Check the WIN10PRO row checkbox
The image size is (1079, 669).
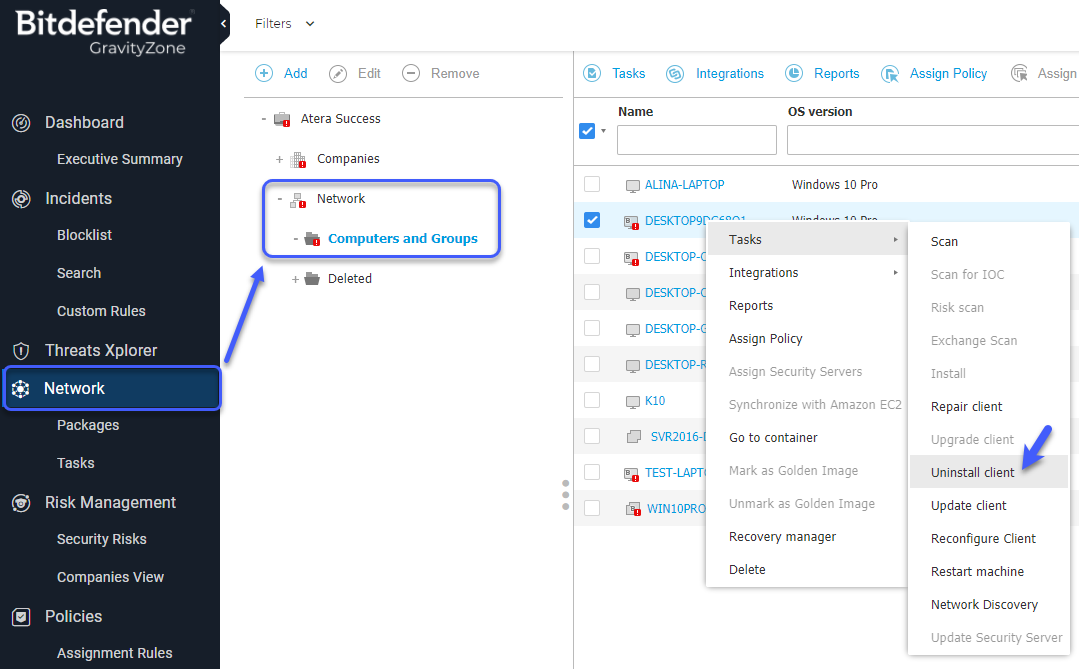pos(592,507)
